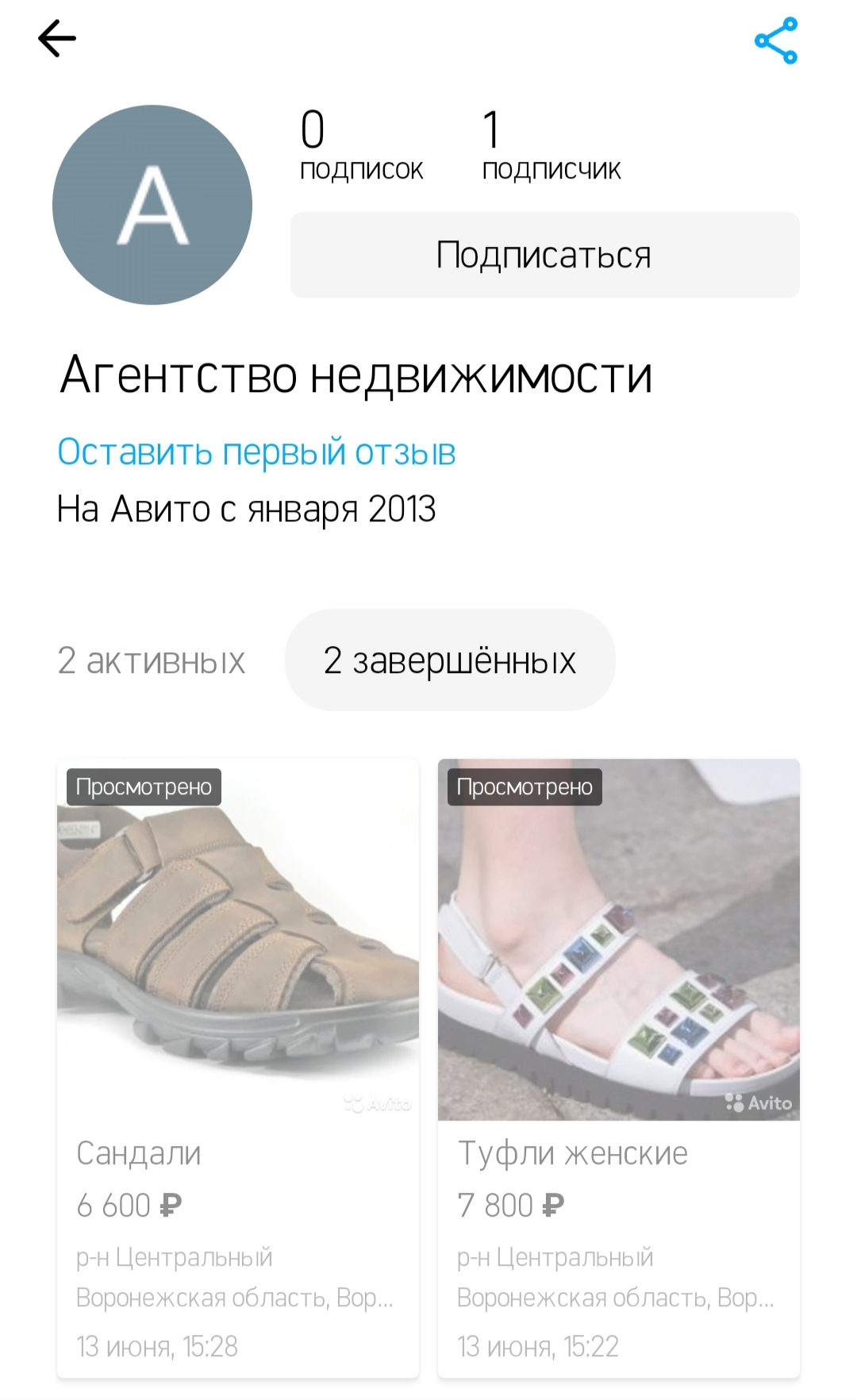Open the share profile icon
Screen dimensions: 857x1400
776,40
